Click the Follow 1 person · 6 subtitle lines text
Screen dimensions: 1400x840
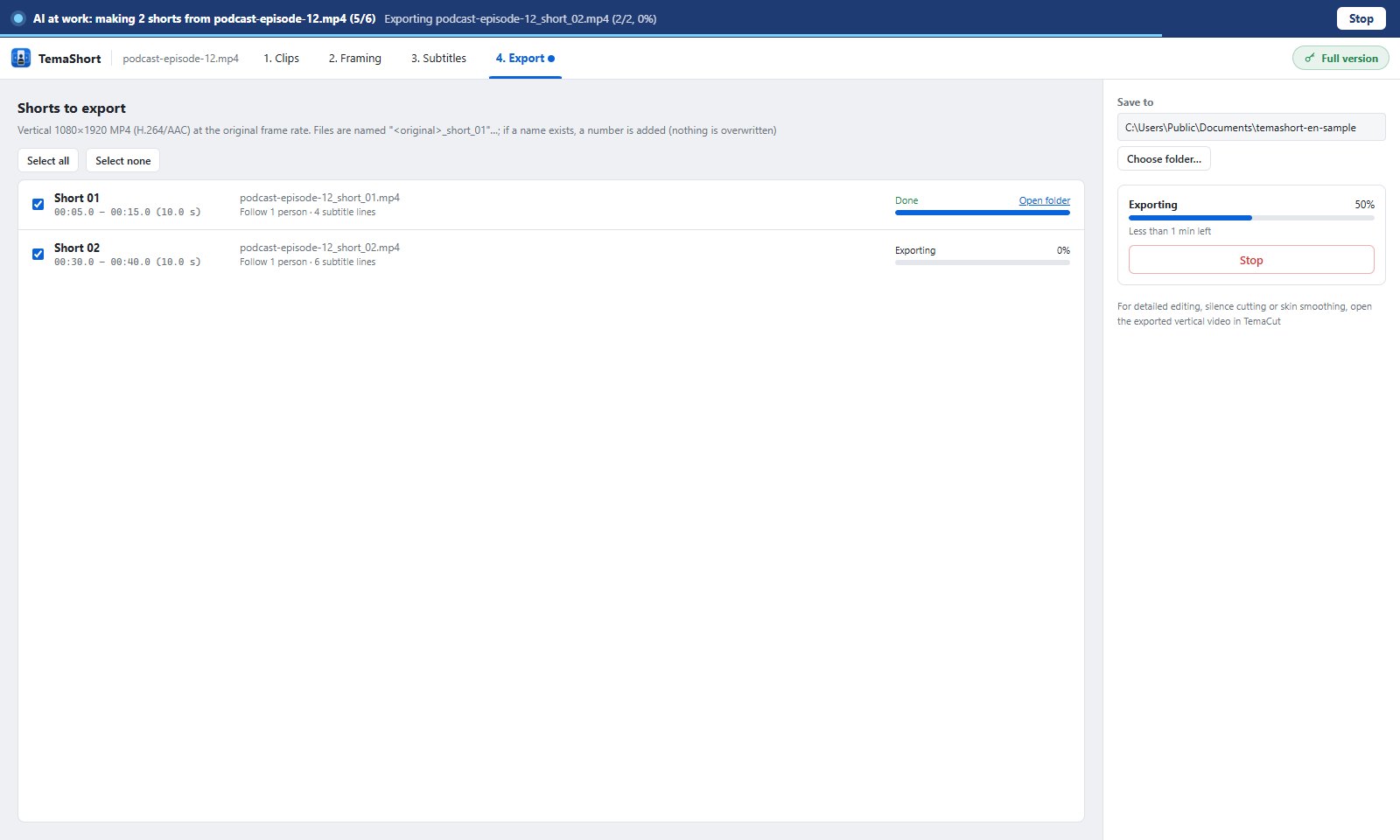point(308,262)
